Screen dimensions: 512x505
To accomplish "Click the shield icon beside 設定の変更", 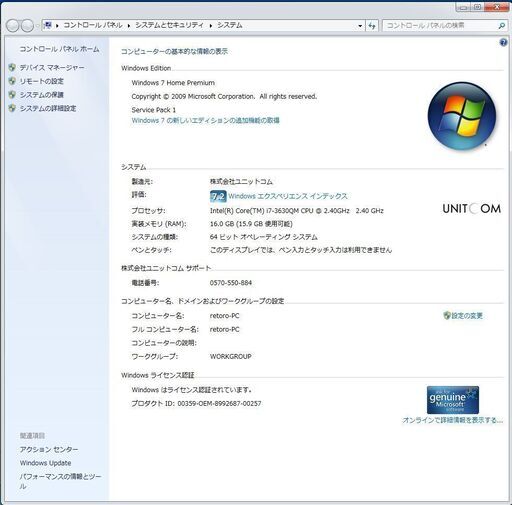I will [447, 316].
